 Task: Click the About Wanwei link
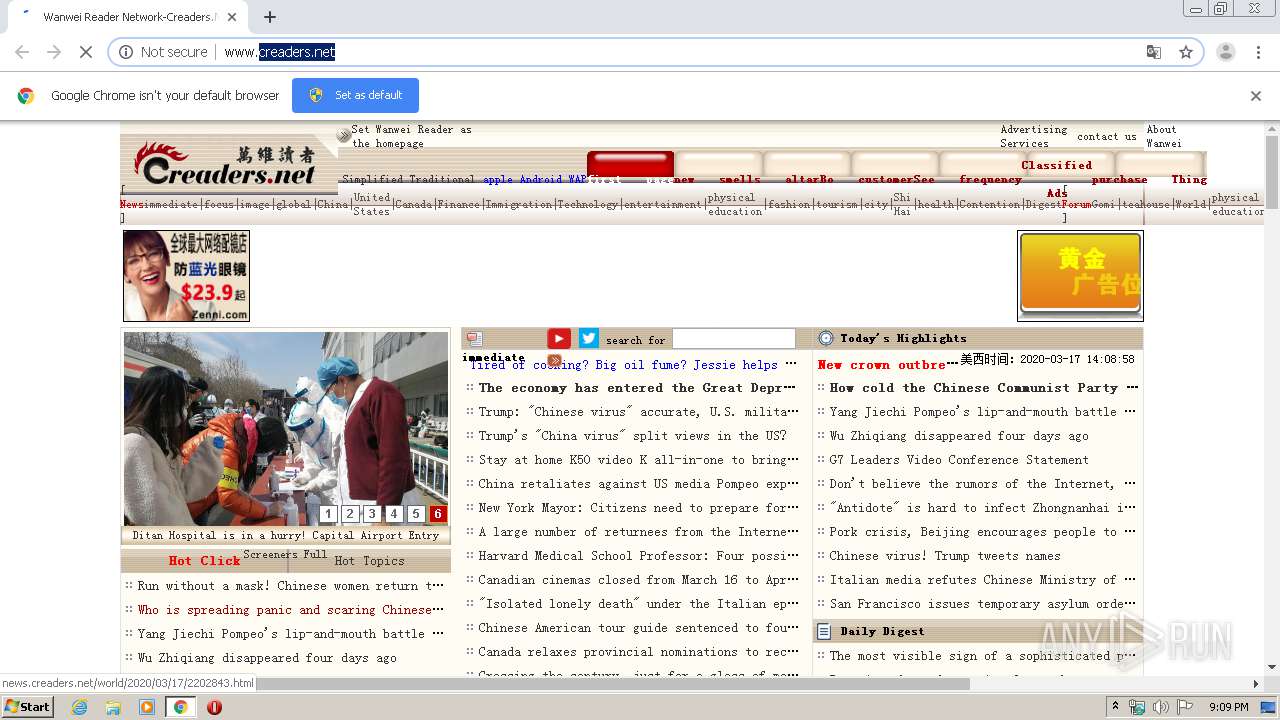[x=1164, y=136]
